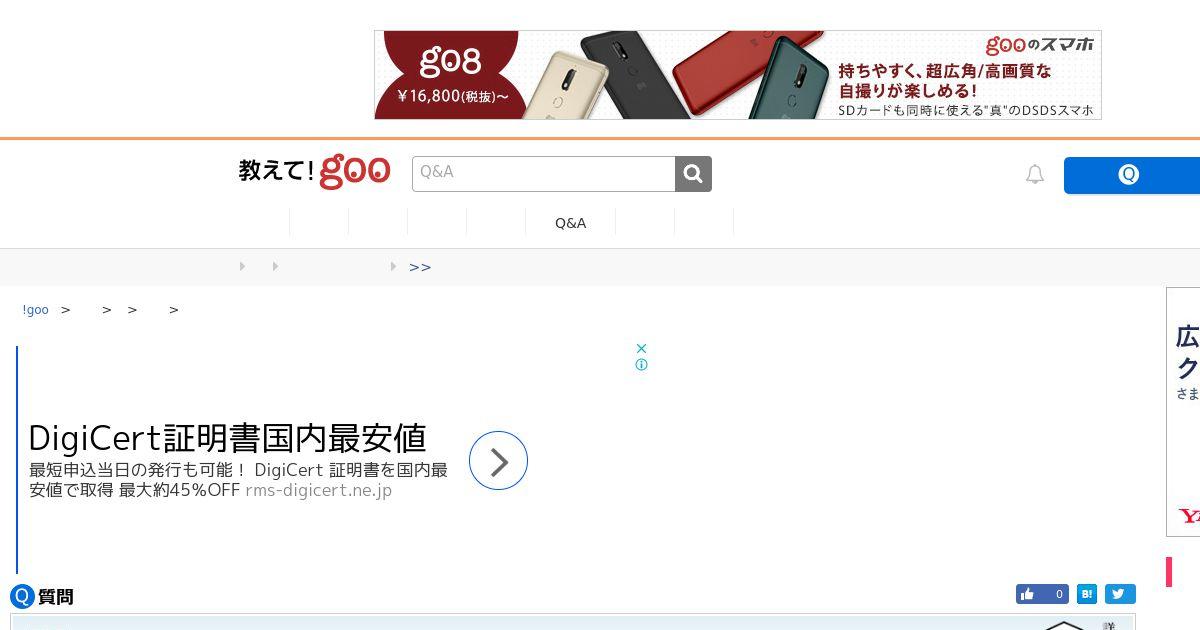This screenshot has width=1200, height=630.
Task: Click the blue Q ask-question button
Action: (x=1132, y=175)
